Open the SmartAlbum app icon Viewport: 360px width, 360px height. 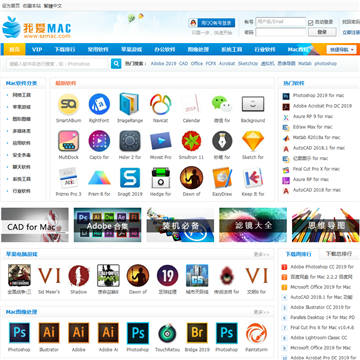point(68,104)
